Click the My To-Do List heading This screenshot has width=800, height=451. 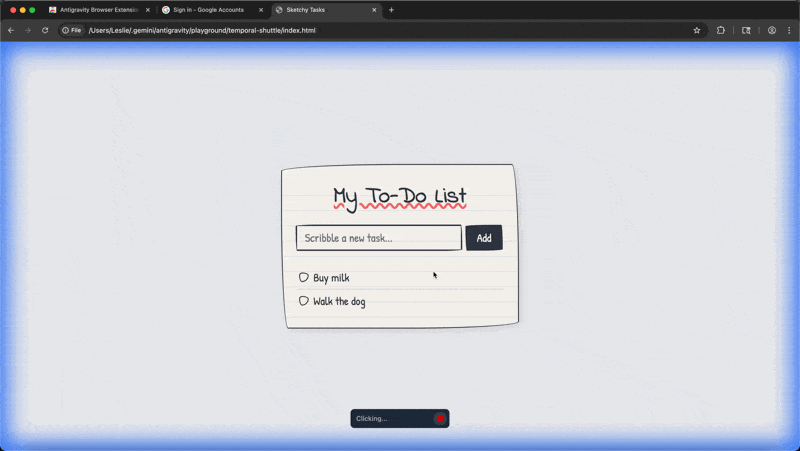(399, 197)
